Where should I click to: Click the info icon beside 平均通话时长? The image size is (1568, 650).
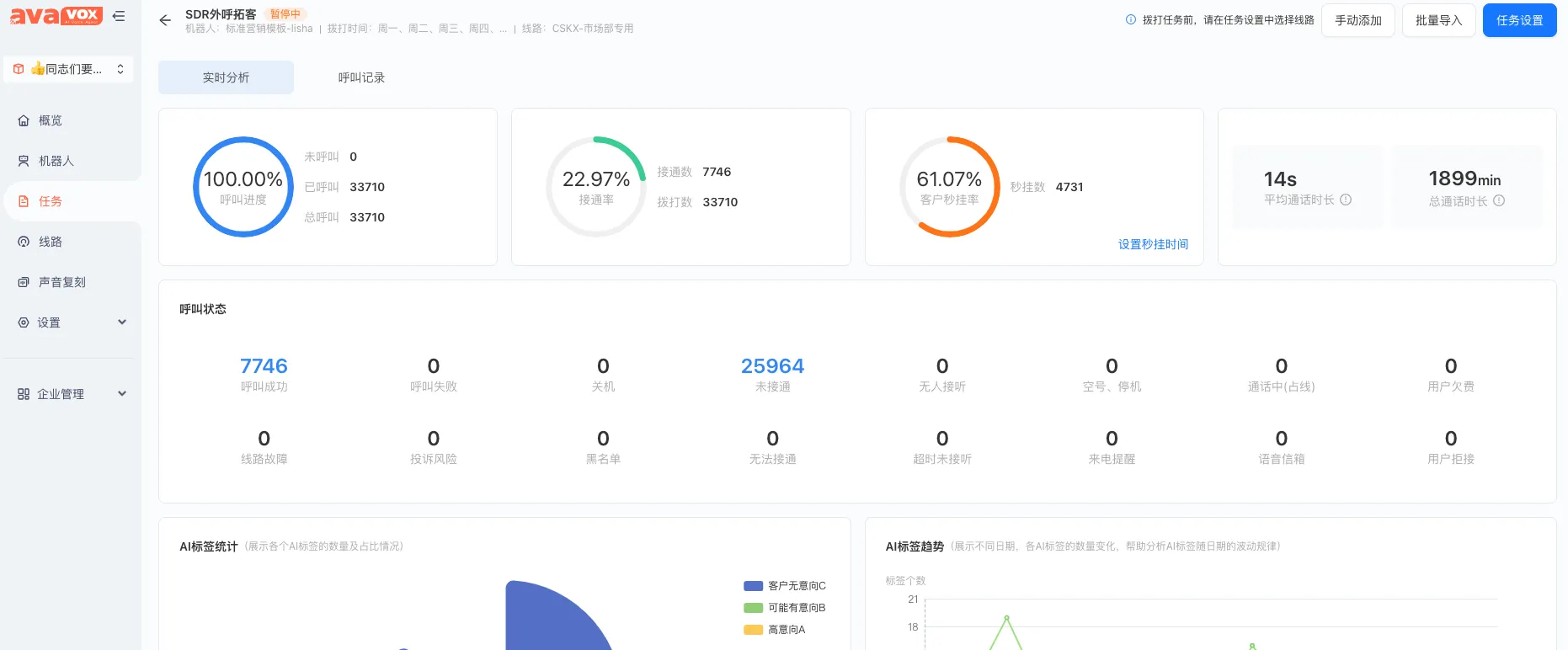click(1346, 200)
